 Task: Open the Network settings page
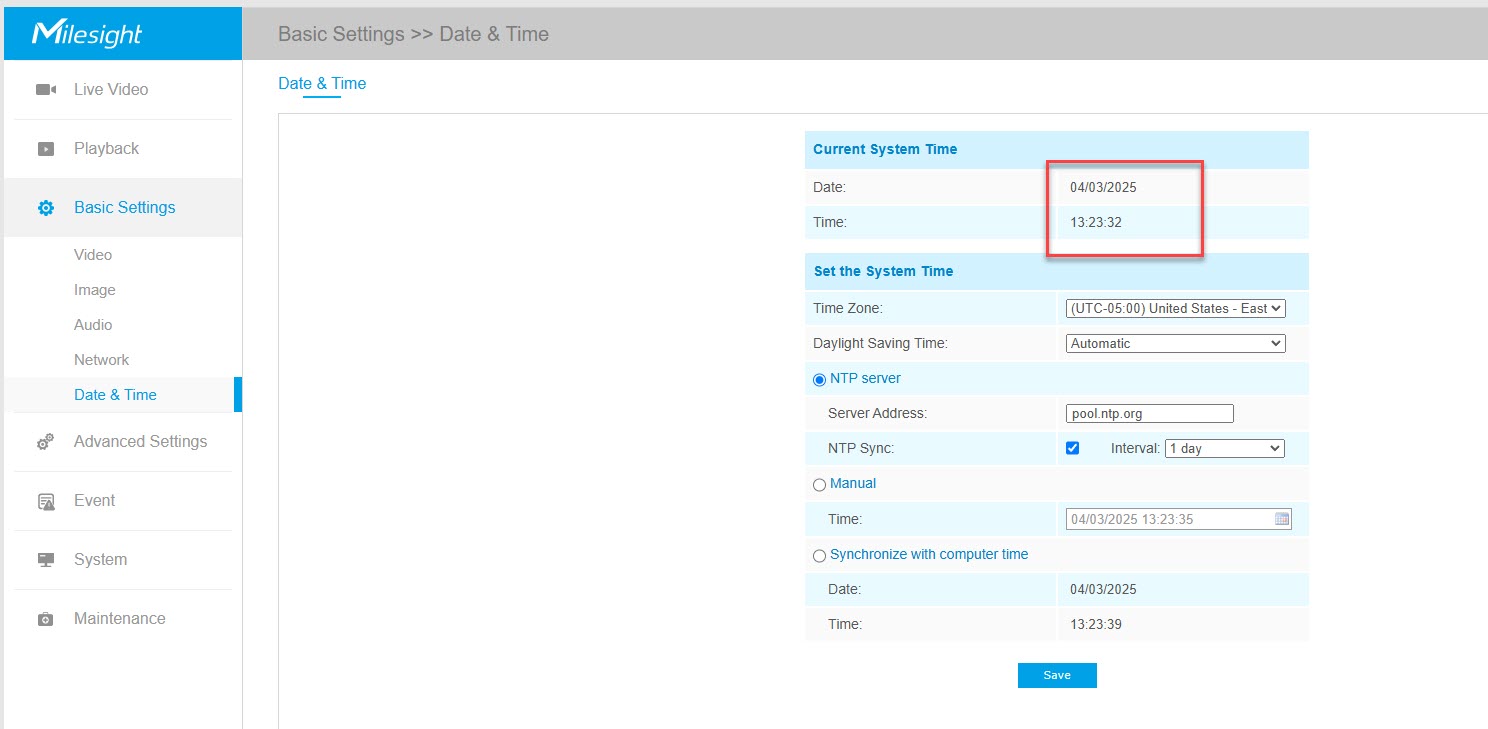101,359
